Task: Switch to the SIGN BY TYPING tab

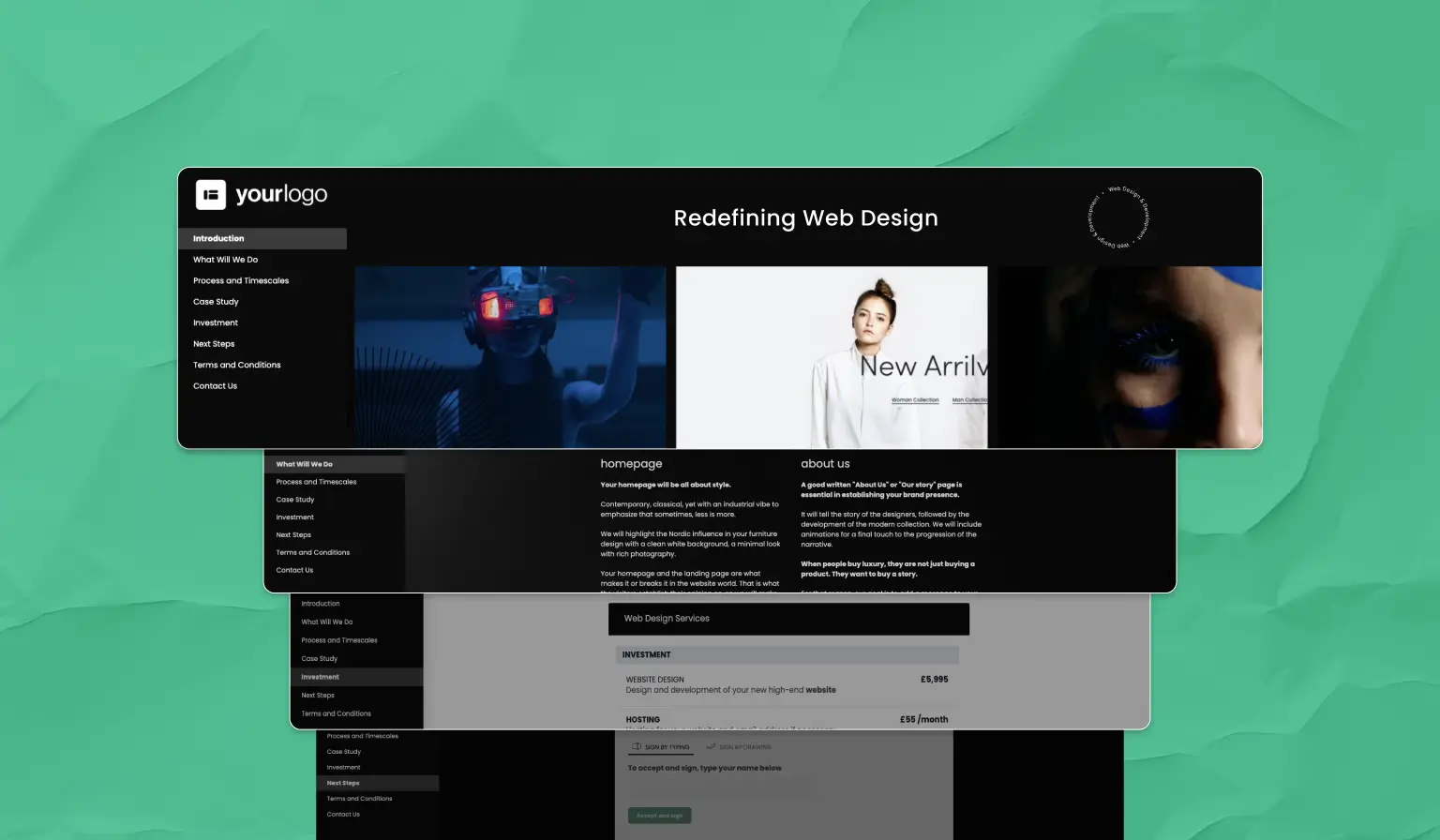Action: pos(661,747)
